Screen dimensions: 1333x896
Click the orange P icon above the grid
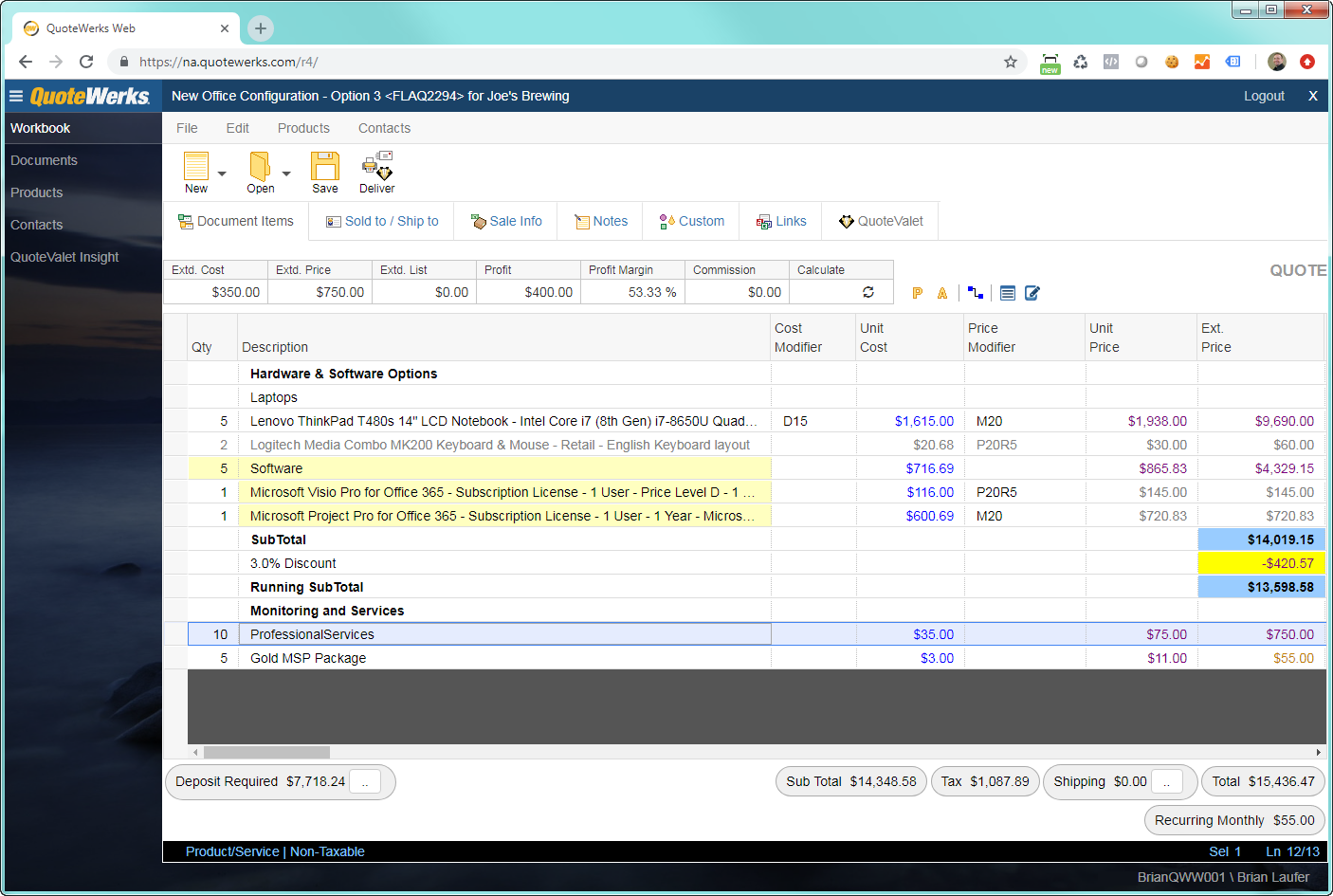[x=917, y=293]
